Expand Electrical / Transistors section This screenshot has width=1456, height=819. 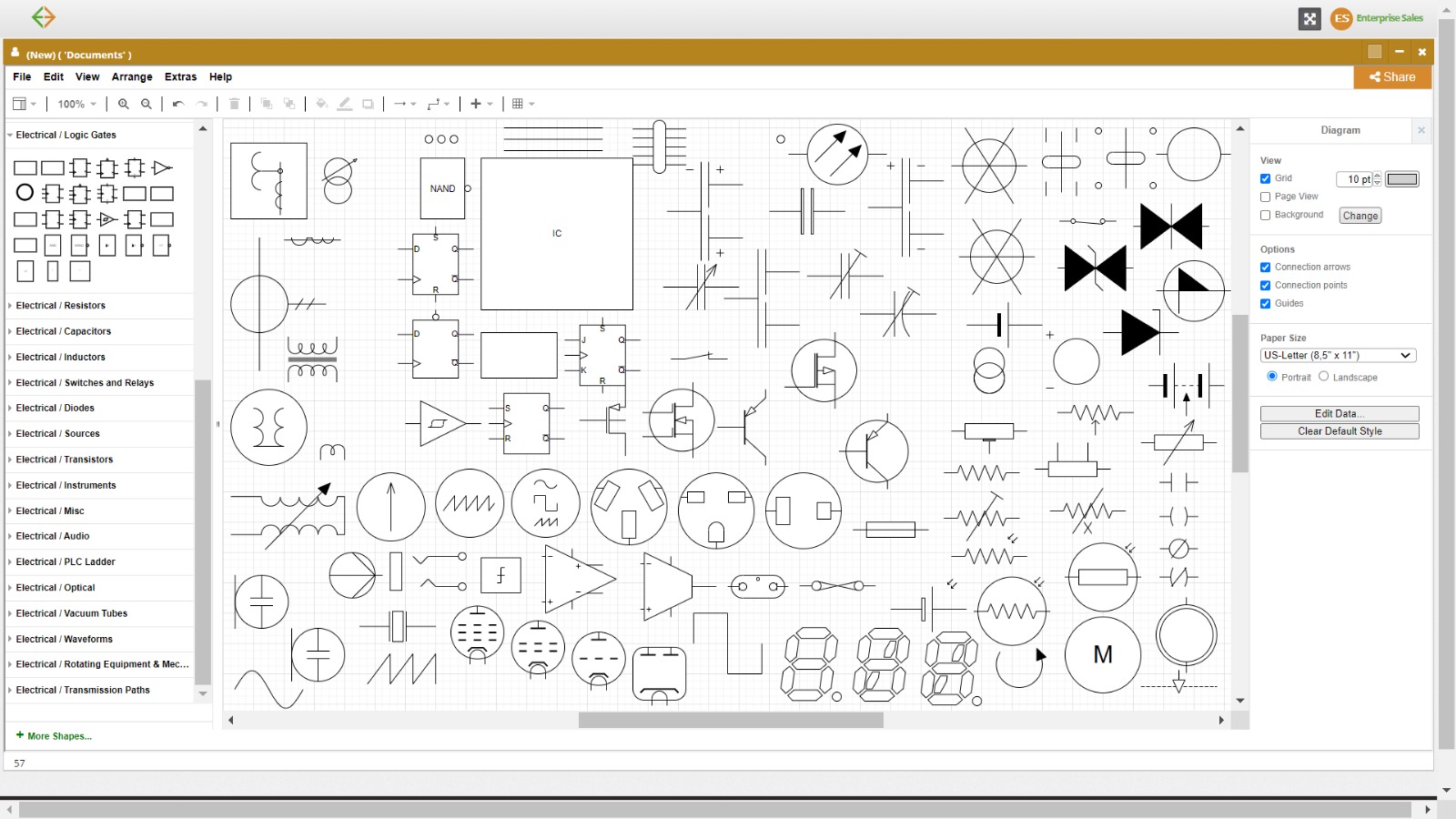pos(99,460)
